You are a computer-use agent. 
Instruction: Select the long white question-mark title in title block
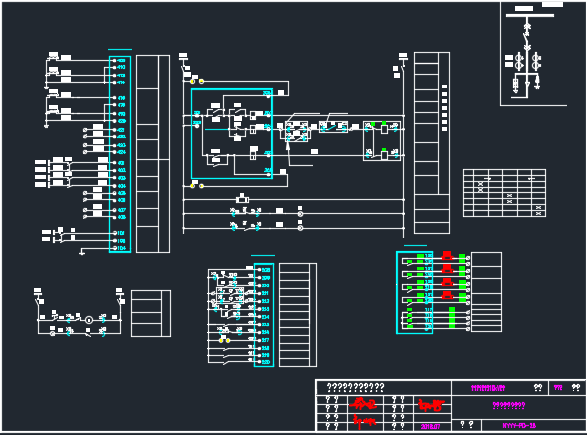(355, 387)
